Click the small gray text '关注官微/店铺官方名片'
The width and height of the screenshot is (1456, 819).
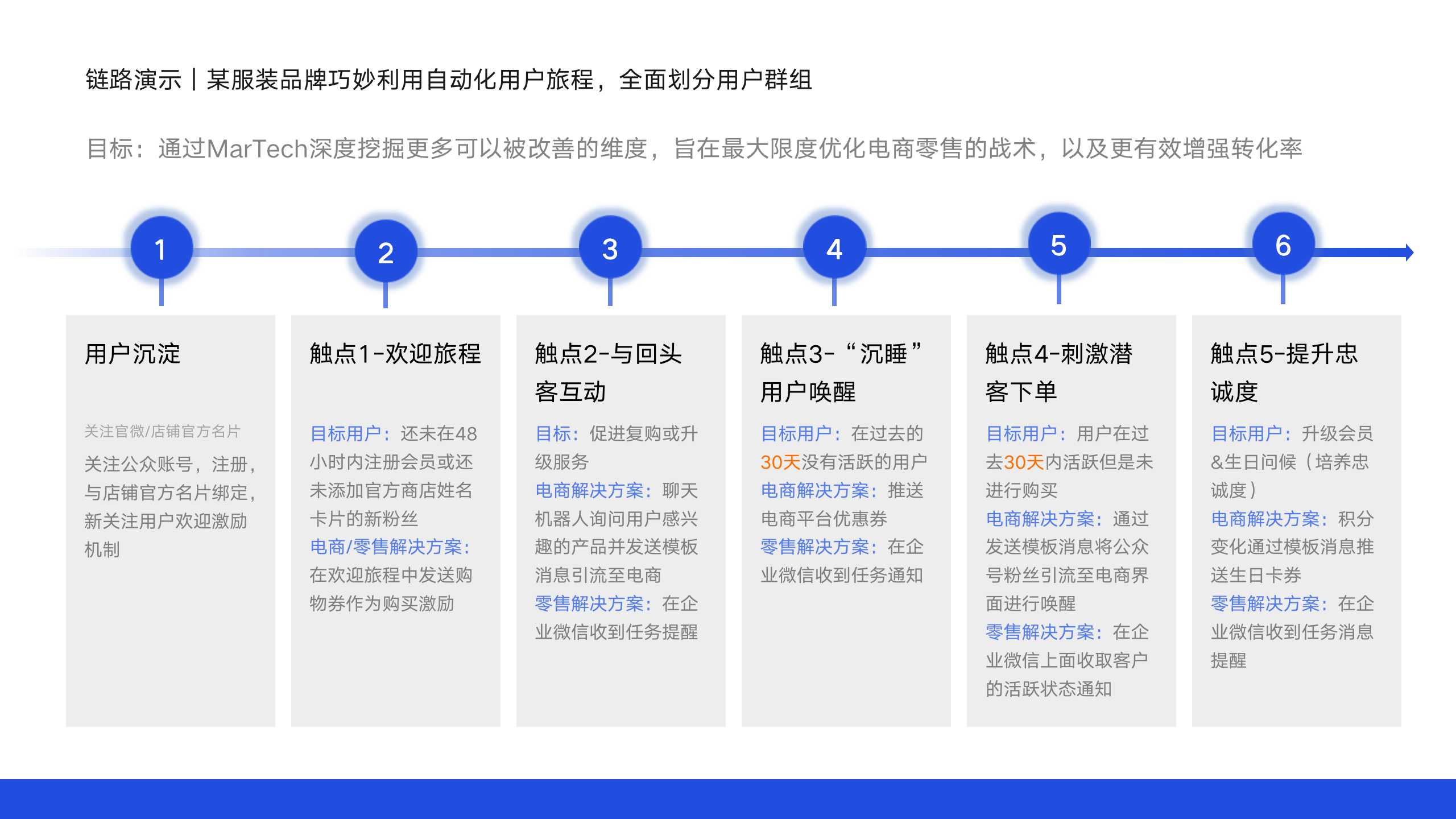click(162, 431)
